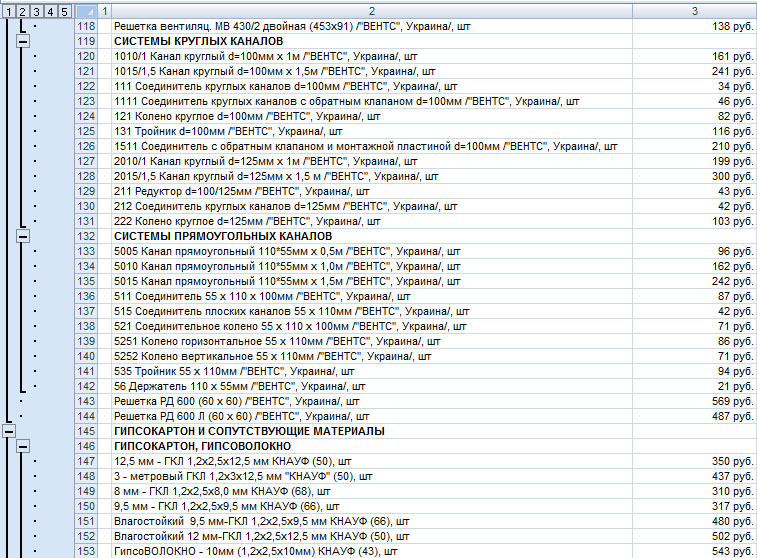The height and width of the screenshot is (558, 757).
Task: Click cell '5005 Канал прямоугольный 110*55мм х 0,5м'
Action: pos(372,251)
